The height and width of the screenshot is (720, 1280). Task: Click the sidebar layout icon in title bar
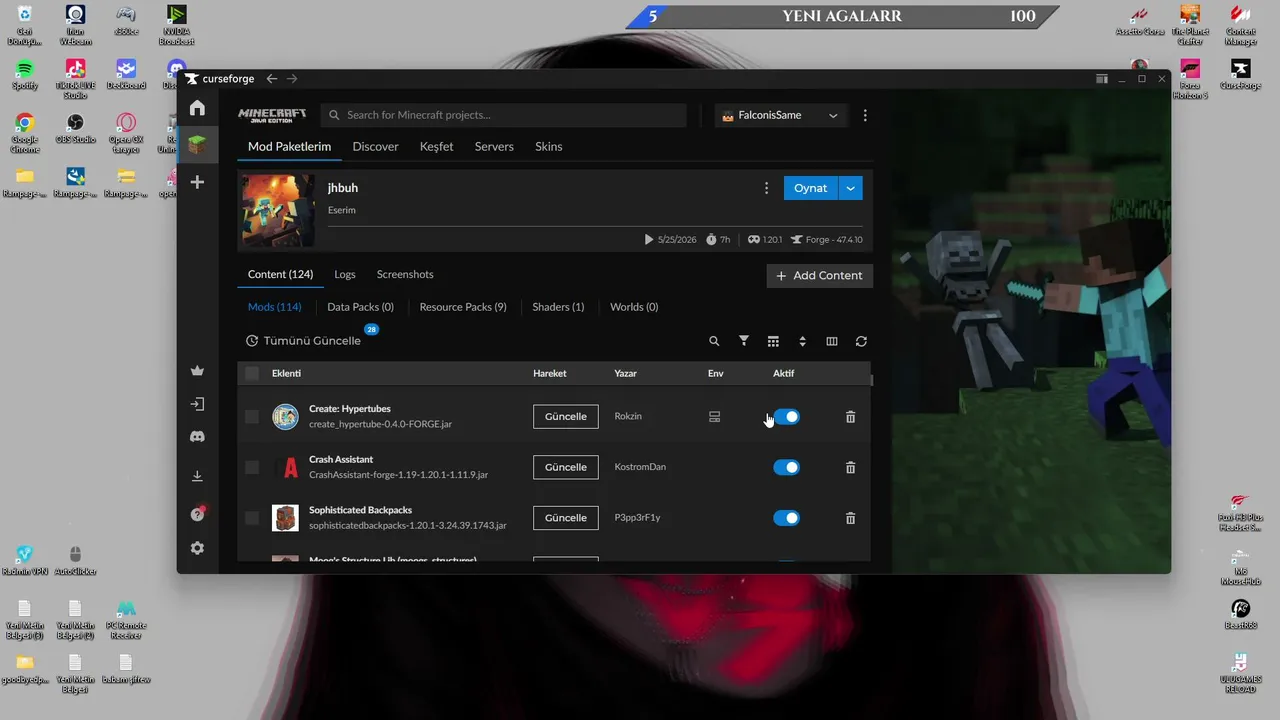coord(1102,79)
